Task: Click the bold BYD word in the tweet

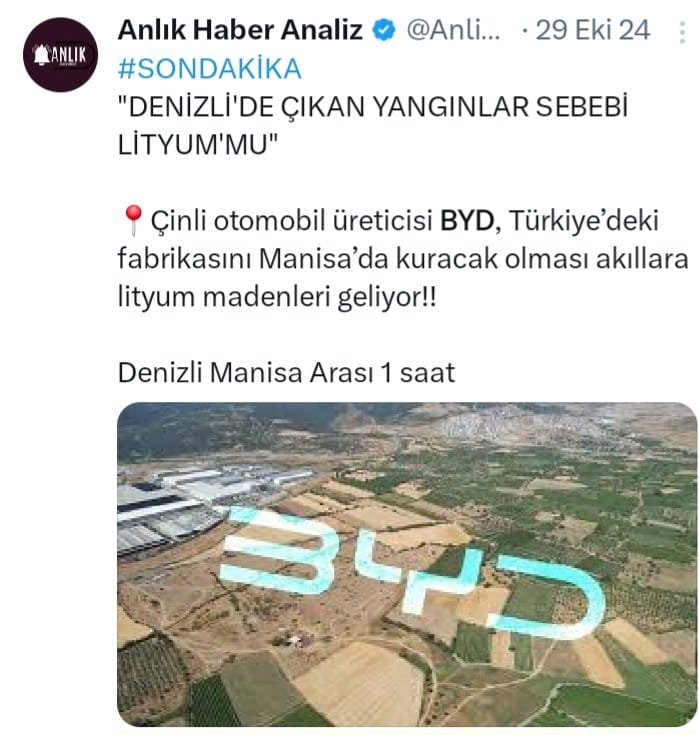Action: 467,220
